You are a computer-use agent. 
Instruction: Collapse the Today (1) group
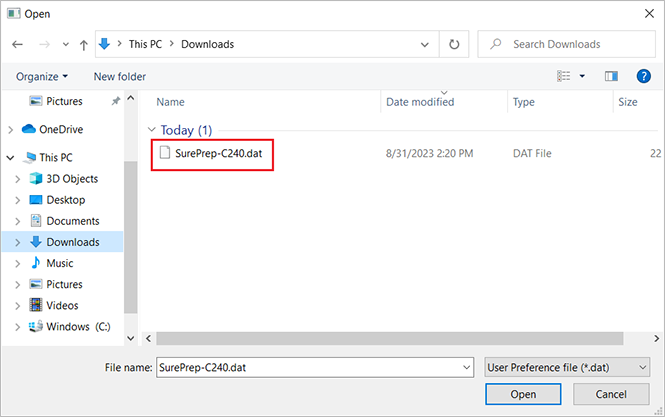[x=151, y=130]
